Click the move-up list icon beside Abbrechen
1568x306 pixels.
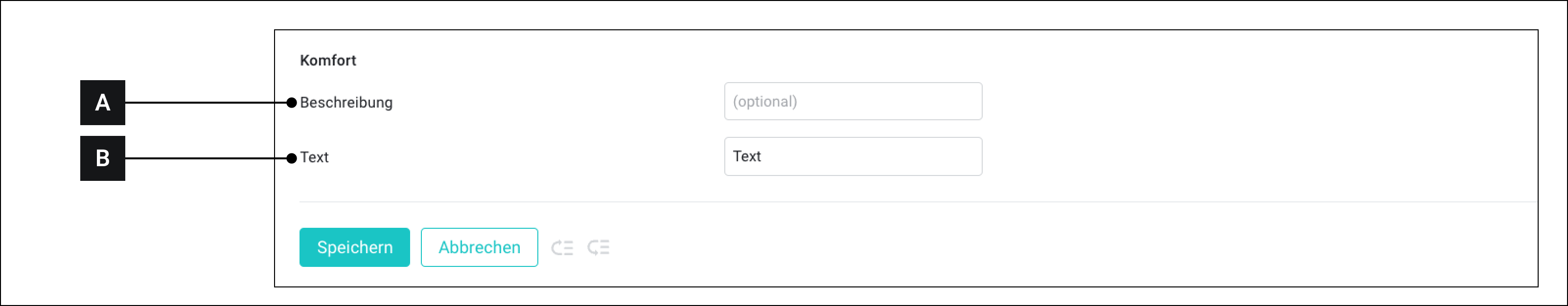562,248
